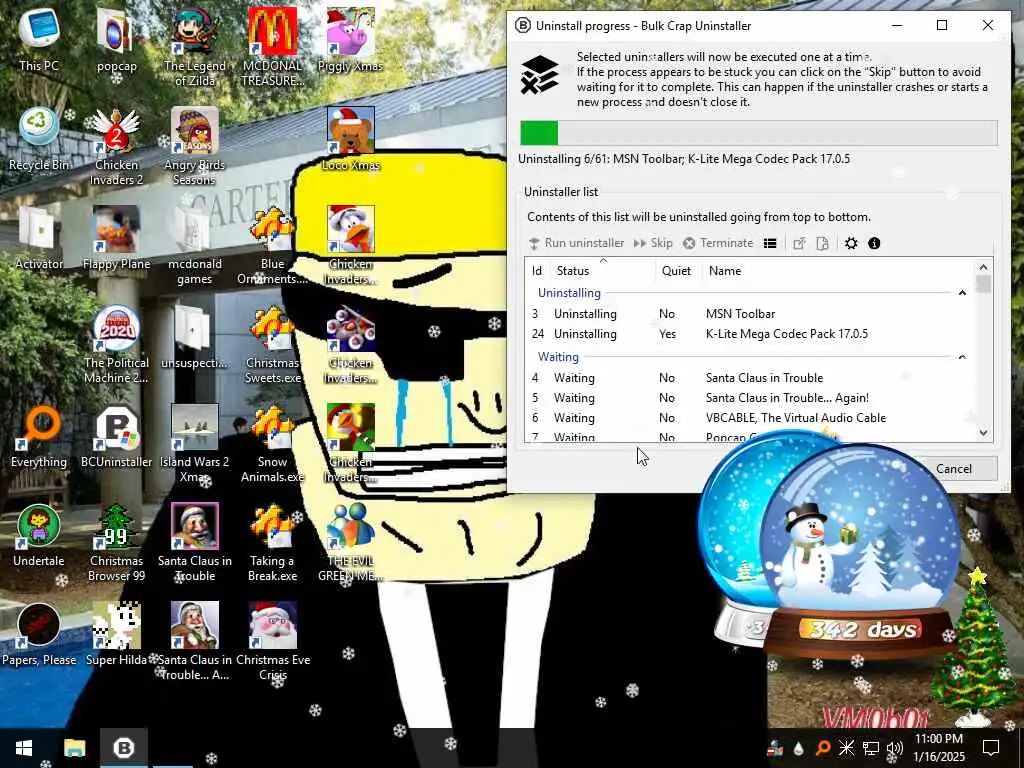Open Chicken Invaders 2 shortcut
1024x768 pixels.
tap(116, 147)
